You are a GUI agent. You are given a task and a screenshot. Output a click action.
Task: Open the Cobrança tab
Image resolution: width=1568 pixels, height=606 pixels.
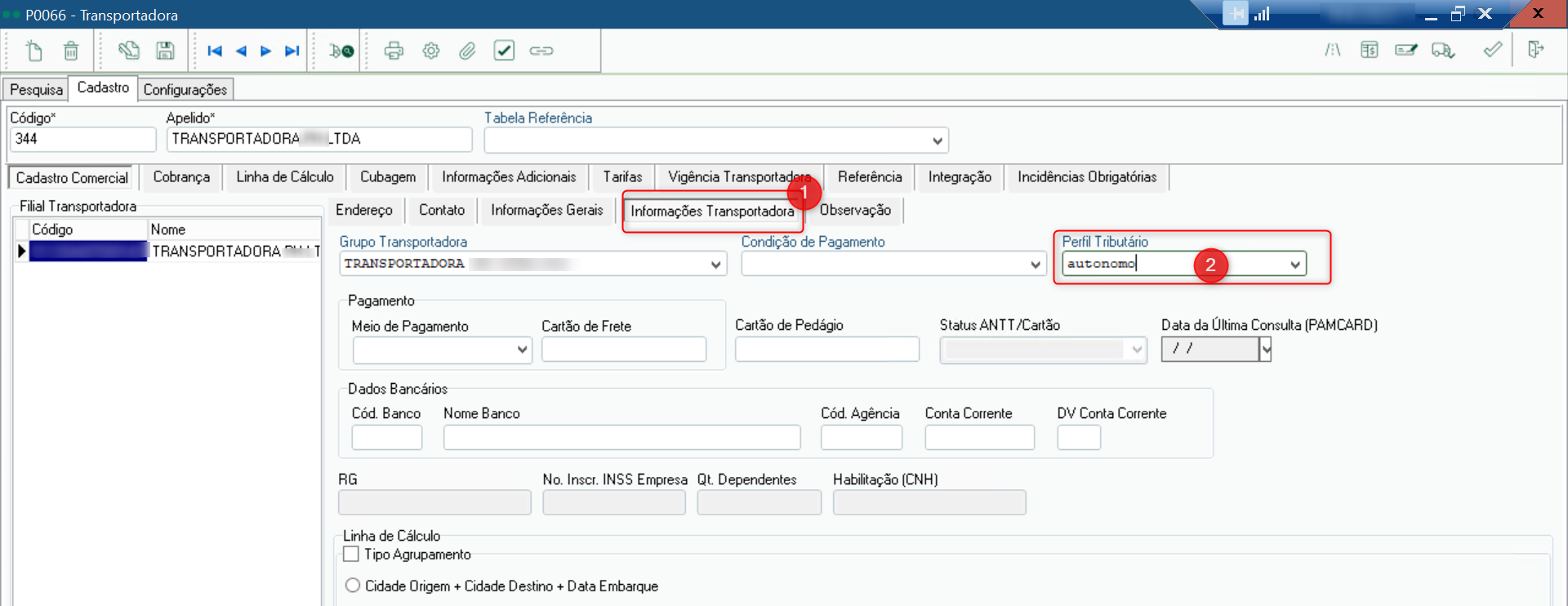click(181, 177)
